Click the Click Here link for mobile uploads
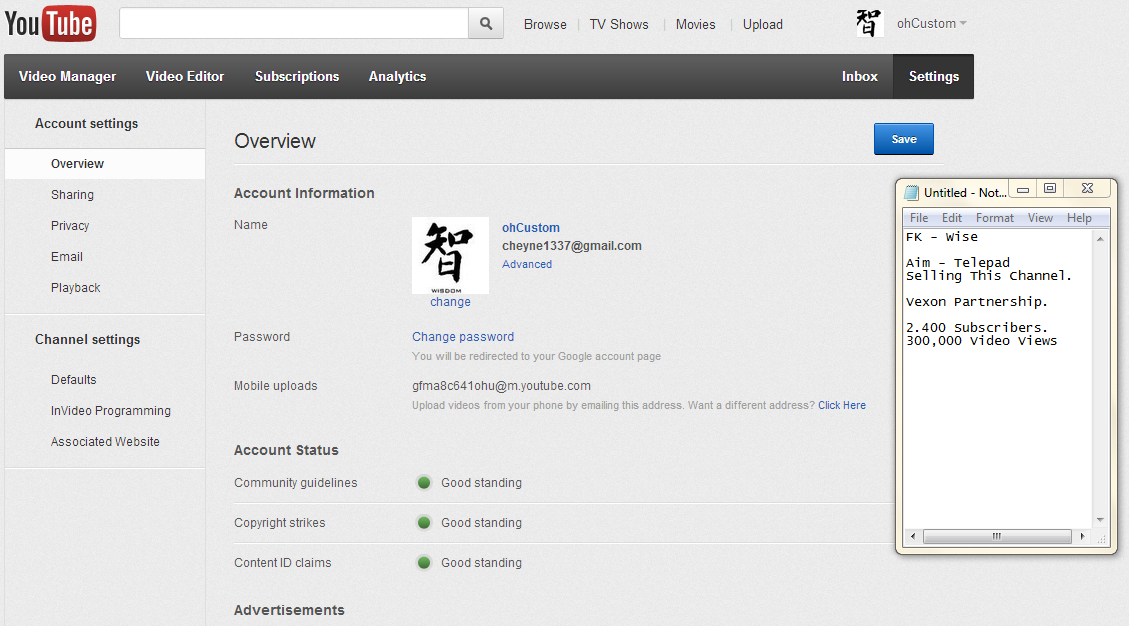This screenshot has width=1129, height=626. [x=842, y=406]
